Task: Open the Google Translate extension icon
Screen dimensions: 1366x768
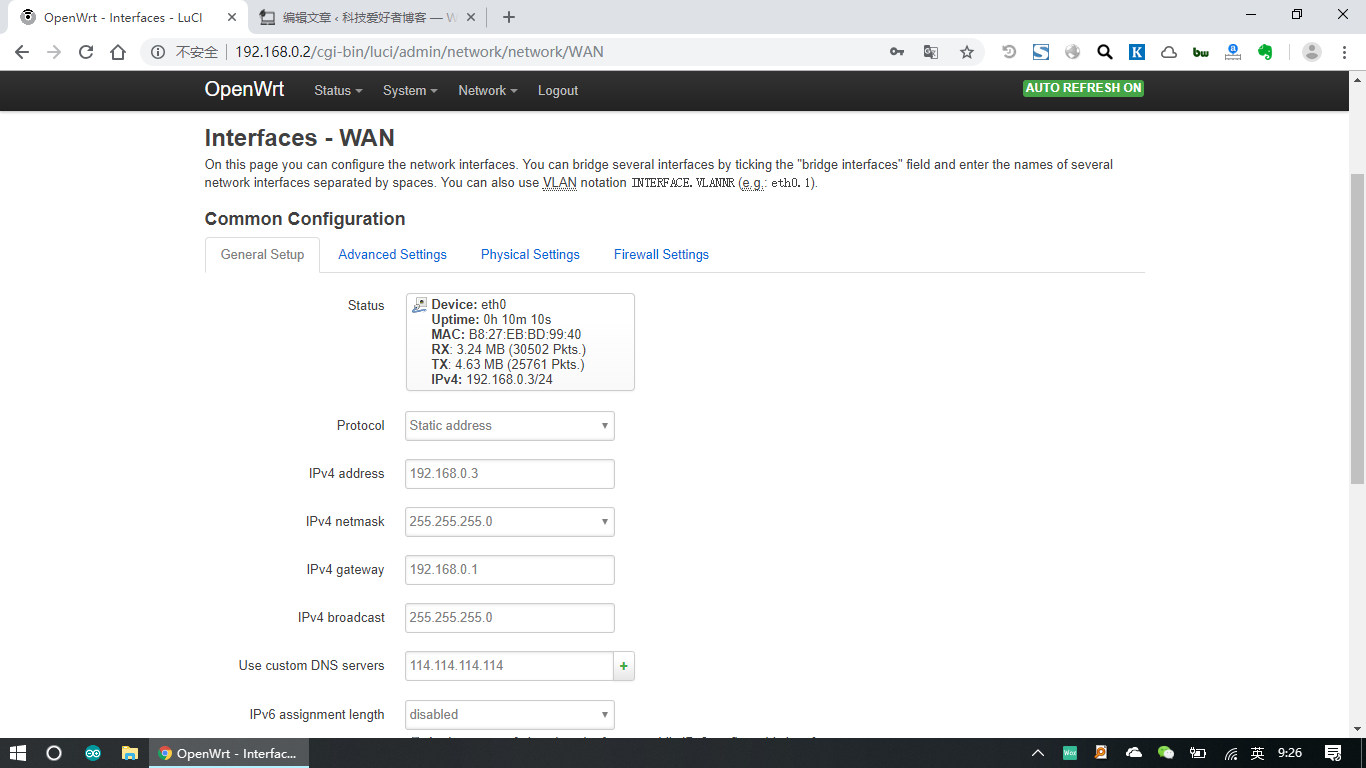Action: tap(931, 50)
